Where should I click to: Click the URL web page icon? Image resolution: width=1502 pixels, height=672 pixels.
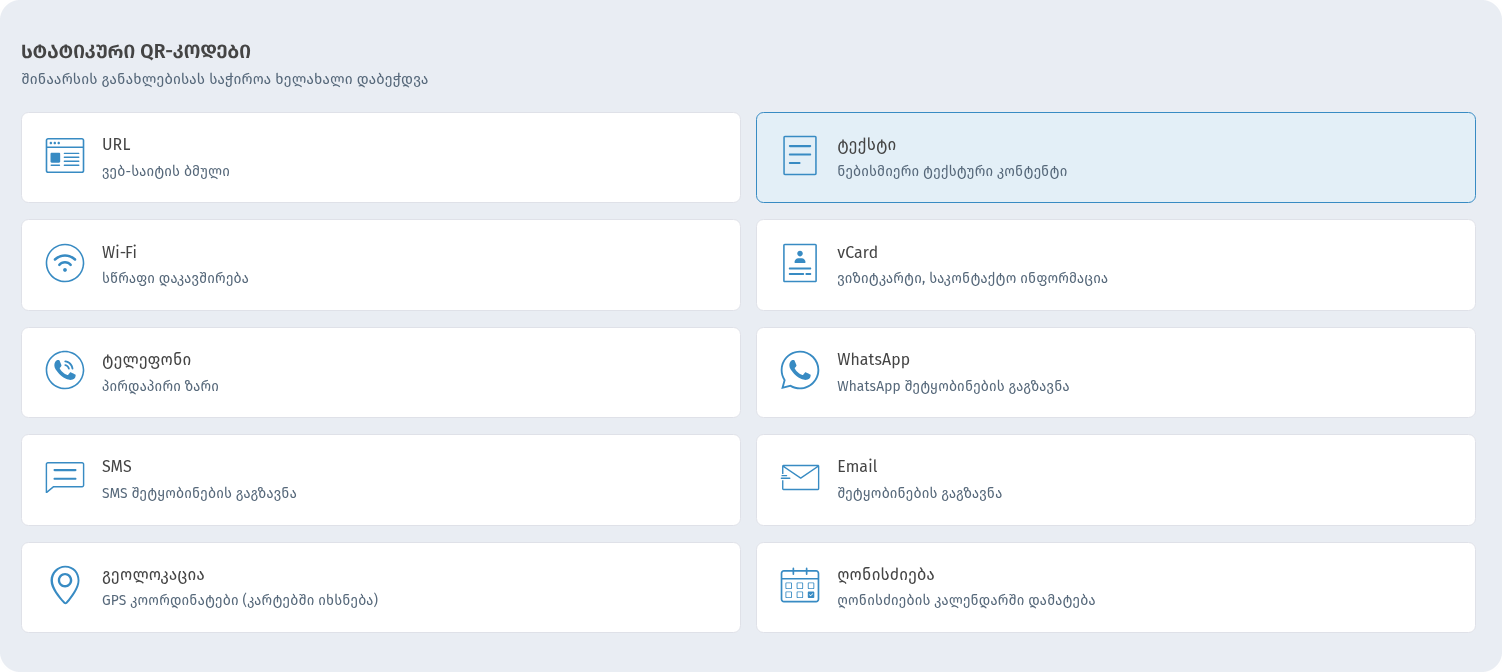click(x=65, y=156)
